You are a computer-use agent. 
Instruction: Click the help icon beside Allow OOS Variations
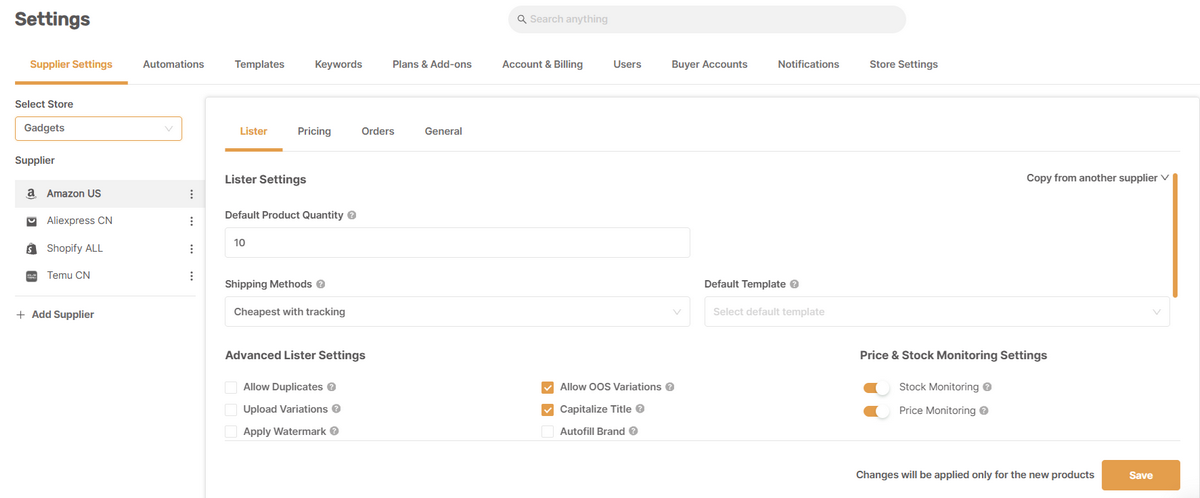coord(670,387)
